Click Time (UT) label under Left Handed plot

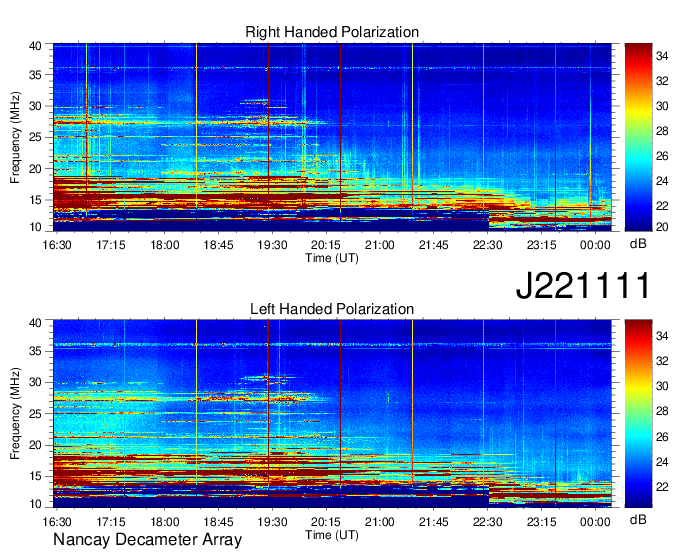332,535
